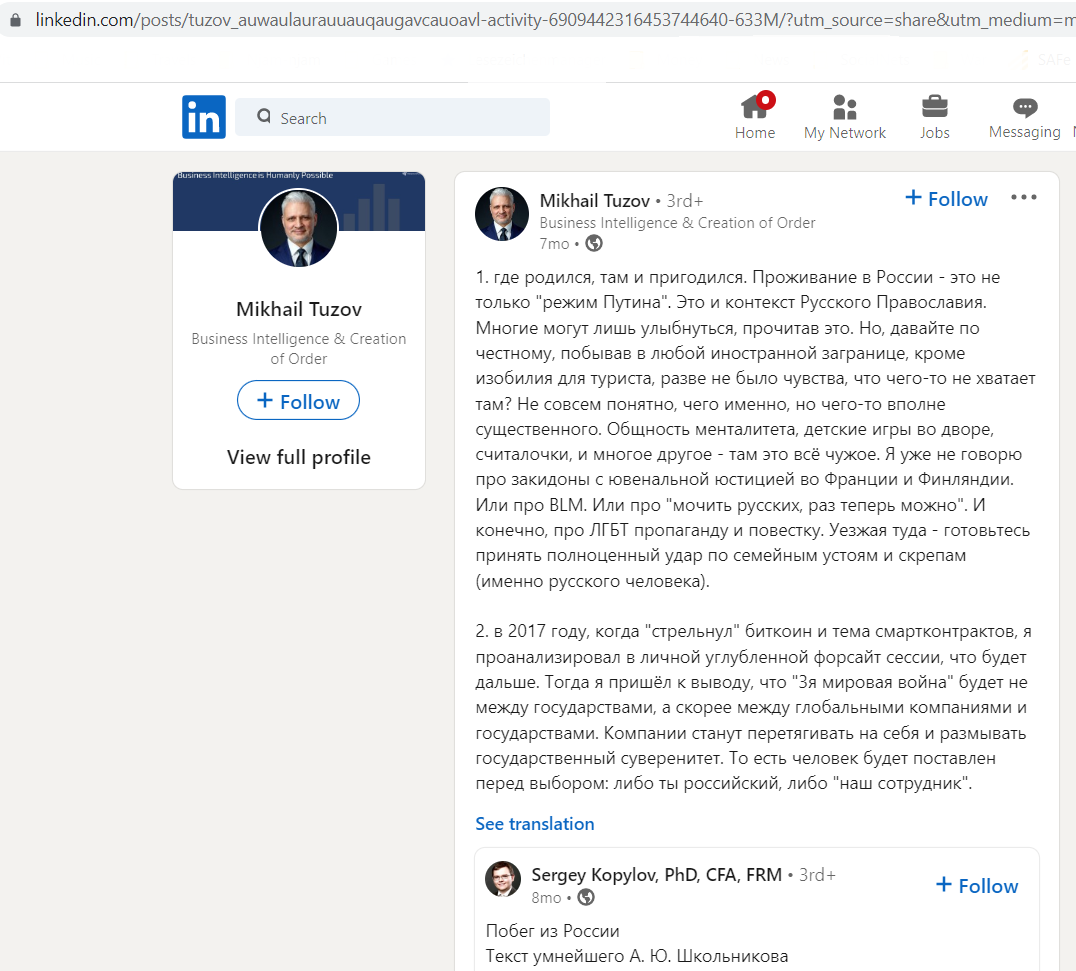Click Sergey Kopylov's avatar in shared post
This screenshot has width=1076, height=971.
(503, 879)
